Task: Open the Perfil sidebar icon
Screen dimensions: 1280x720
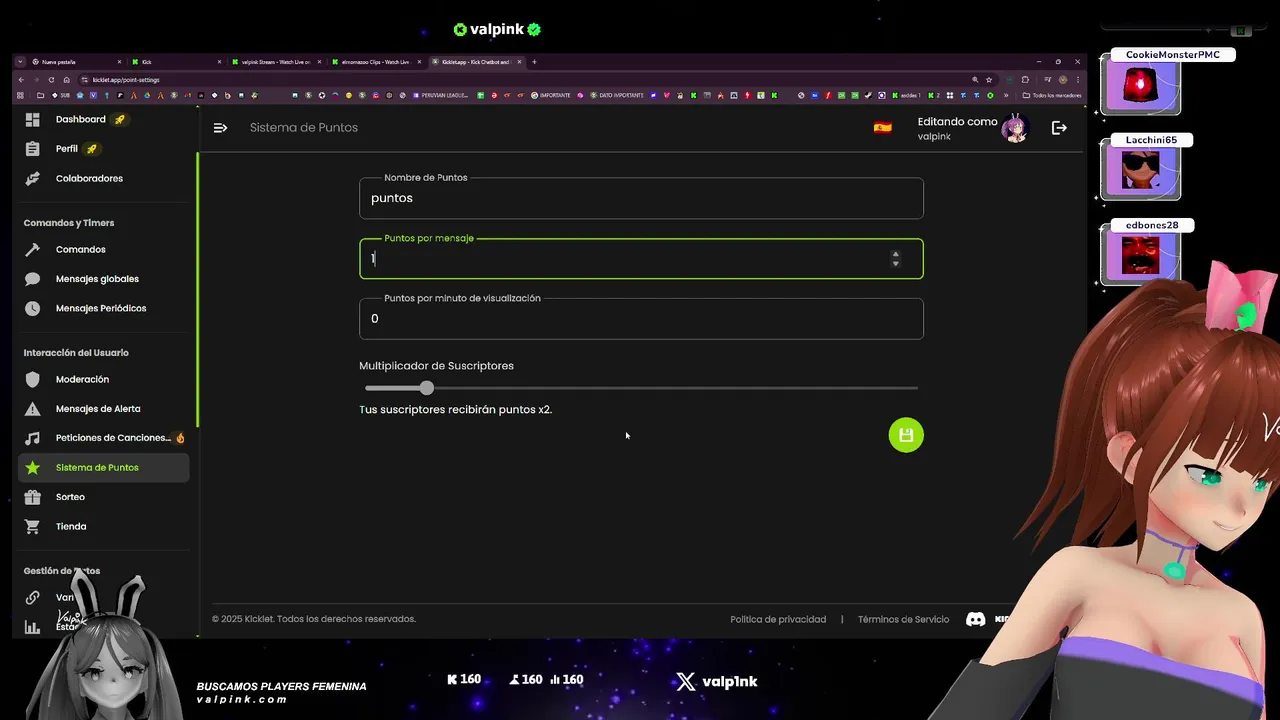Action: click(x=33, y=148)
